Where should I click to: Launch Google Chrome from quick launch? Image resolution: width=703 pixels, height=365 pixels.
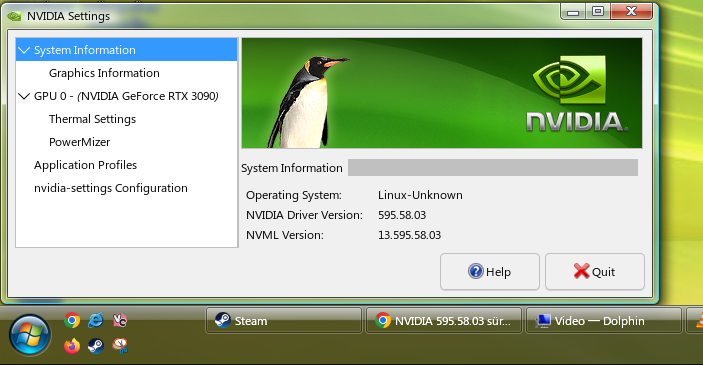point(72,320)
